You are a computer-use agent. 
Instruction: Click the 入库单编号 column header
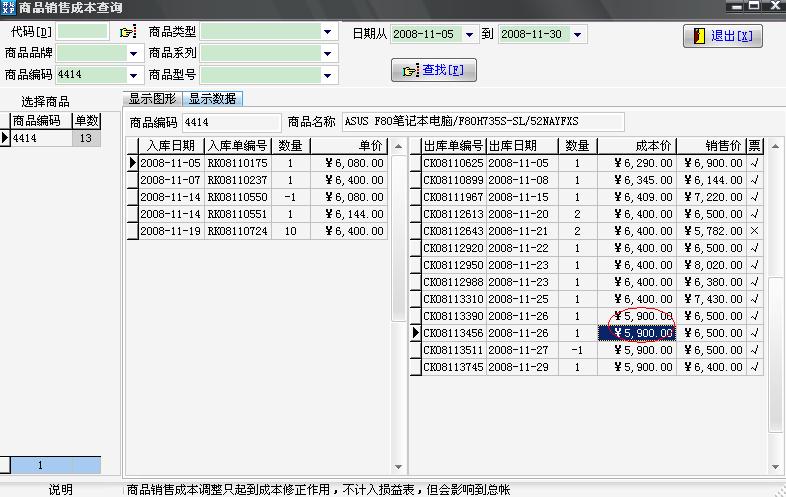(x=238, y=146)
